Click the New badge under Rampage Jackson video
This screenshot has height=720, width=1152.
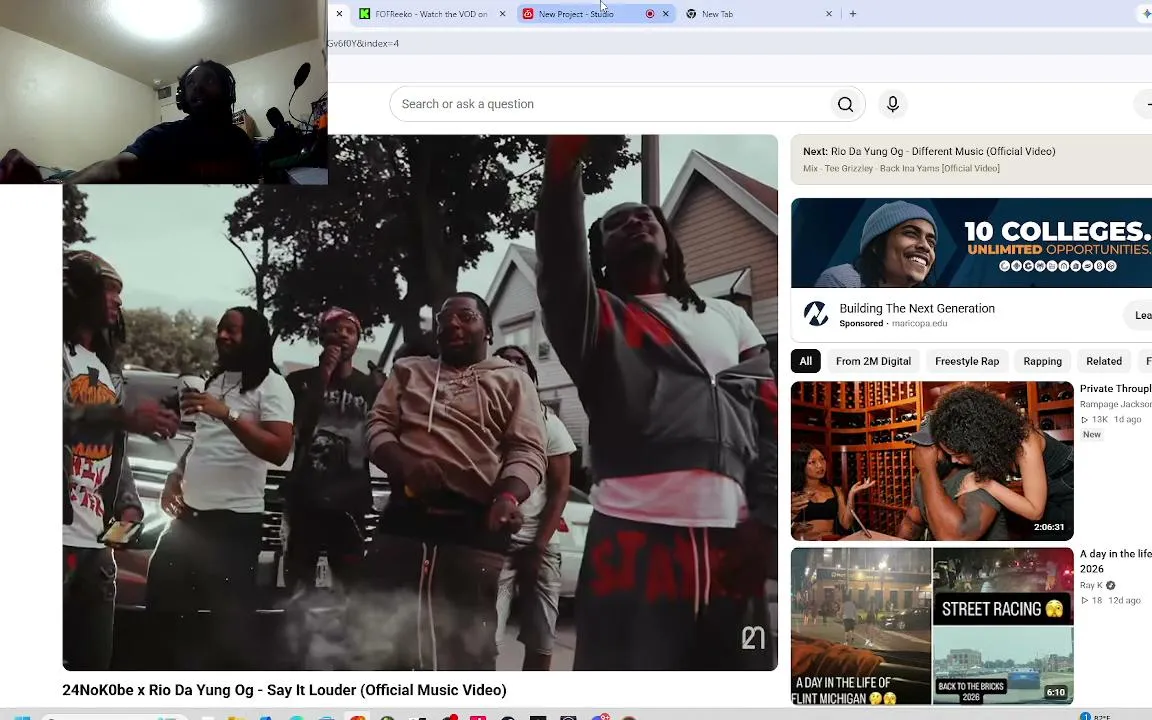point(1092,434)
